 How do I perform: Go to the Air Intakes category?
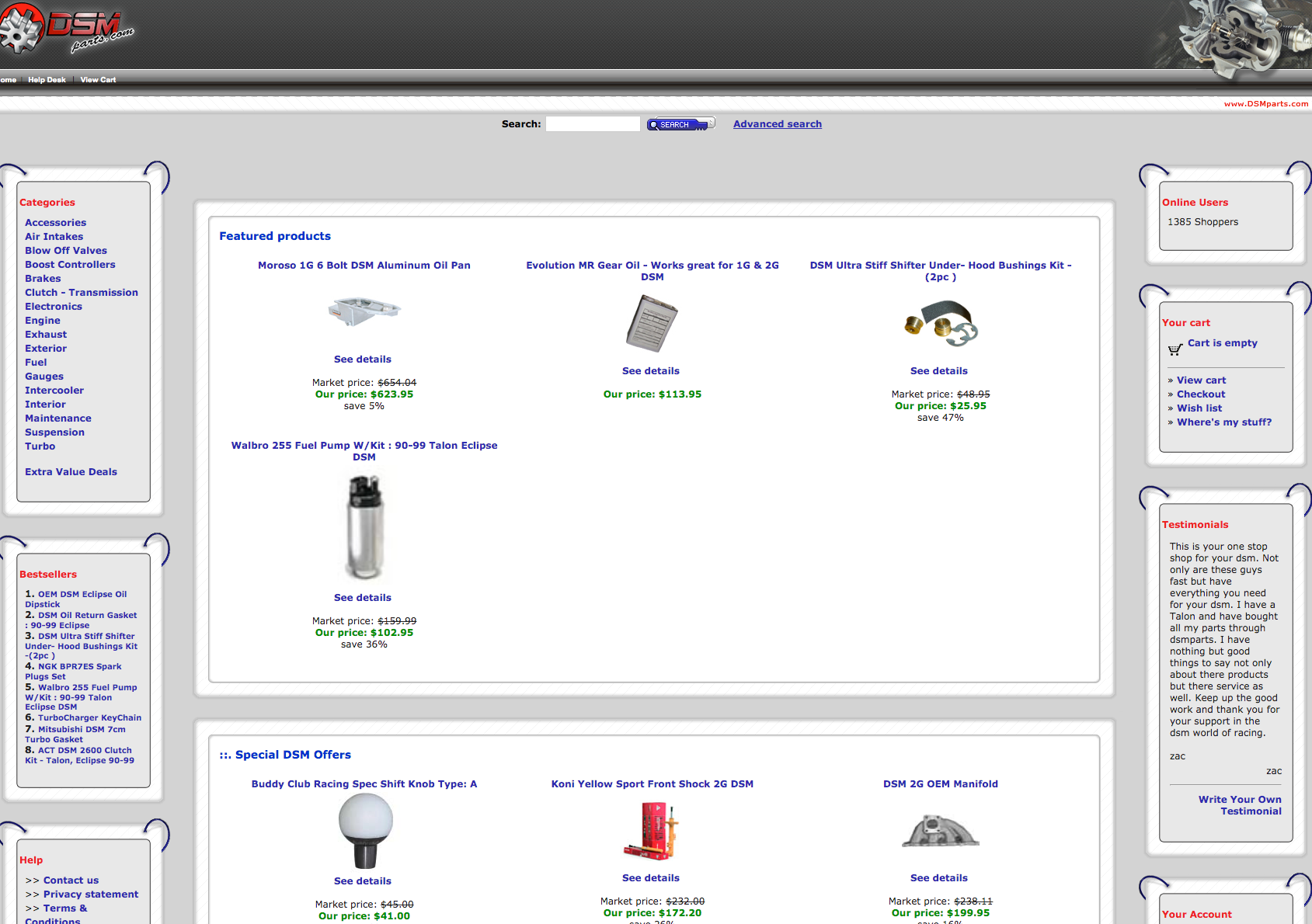pyautogui.click(x=54, y=237)
